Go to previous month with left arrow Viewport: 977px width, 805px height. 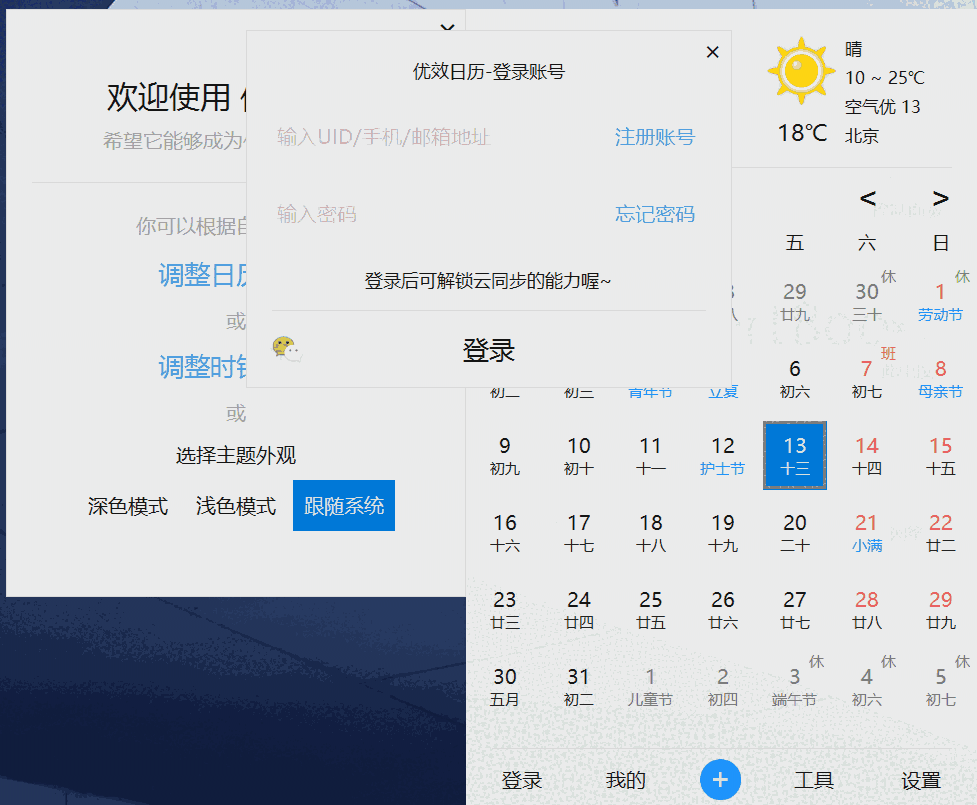coord(867,198)
